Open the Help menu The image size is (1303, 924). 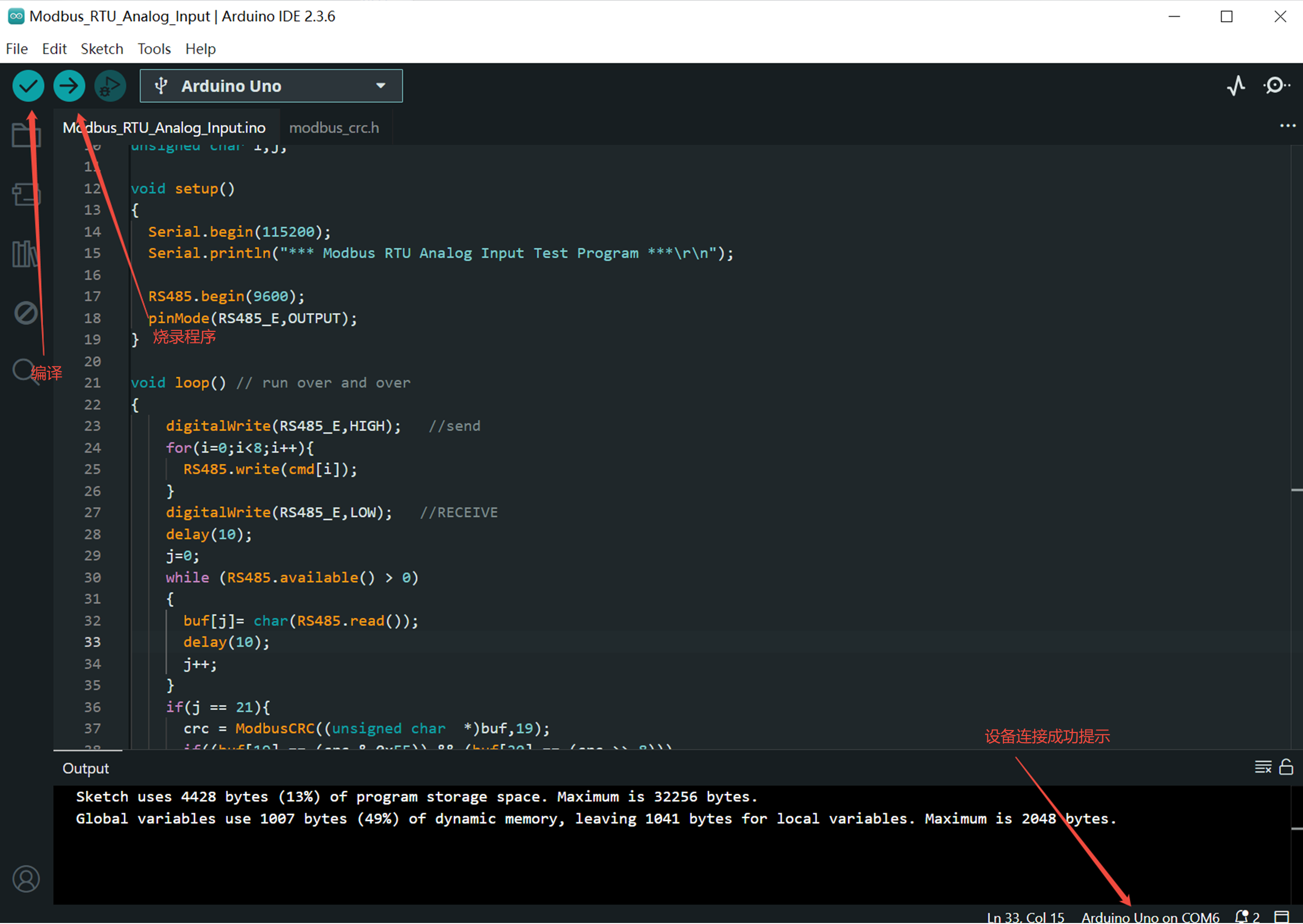pos(200,49)
